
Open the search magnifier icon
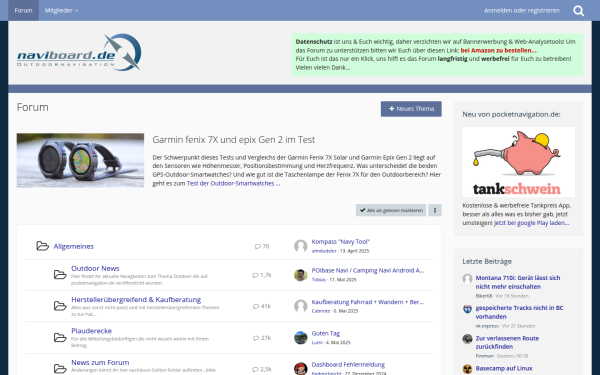[x=579, y=11]
